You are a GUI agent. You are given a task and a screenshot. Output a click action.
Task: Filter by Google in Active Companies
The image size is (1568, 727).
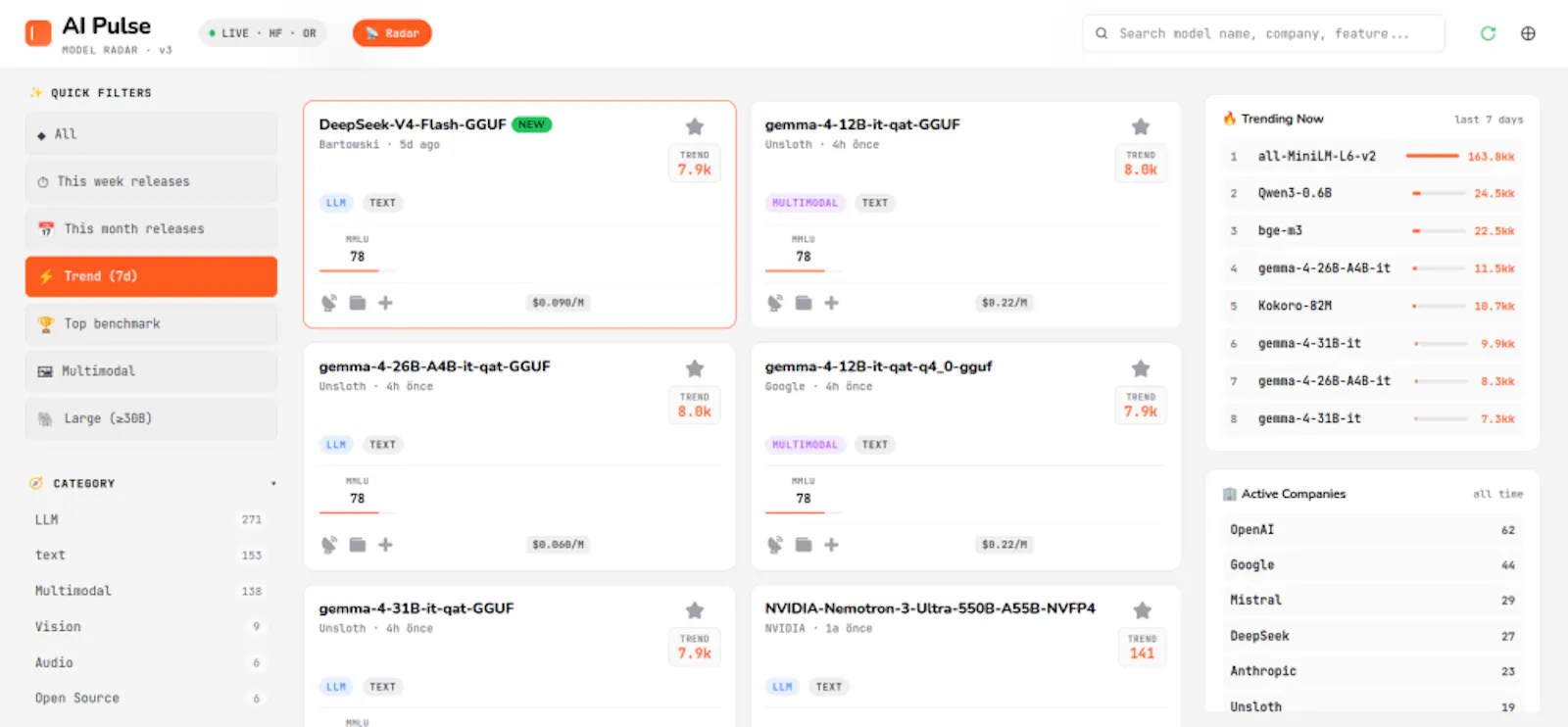1372,565
